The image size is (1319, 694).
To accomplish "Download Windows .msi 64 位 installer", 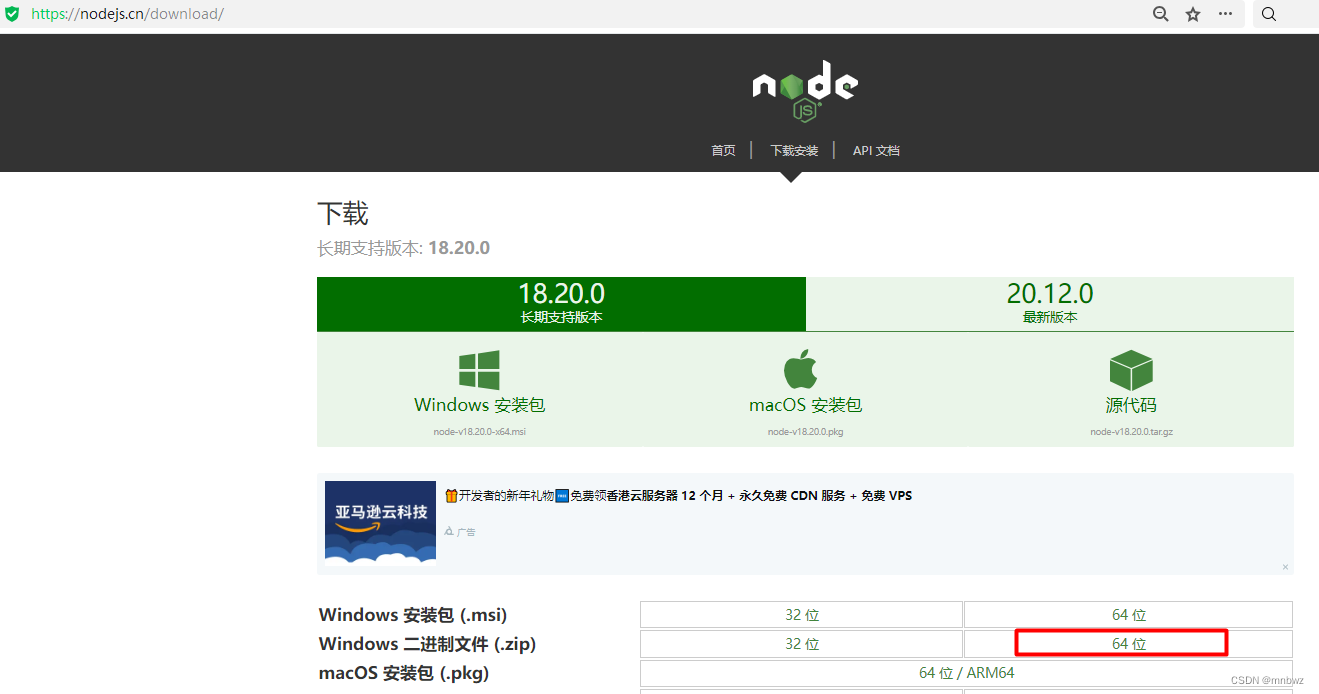I will tap(1129, 615).
